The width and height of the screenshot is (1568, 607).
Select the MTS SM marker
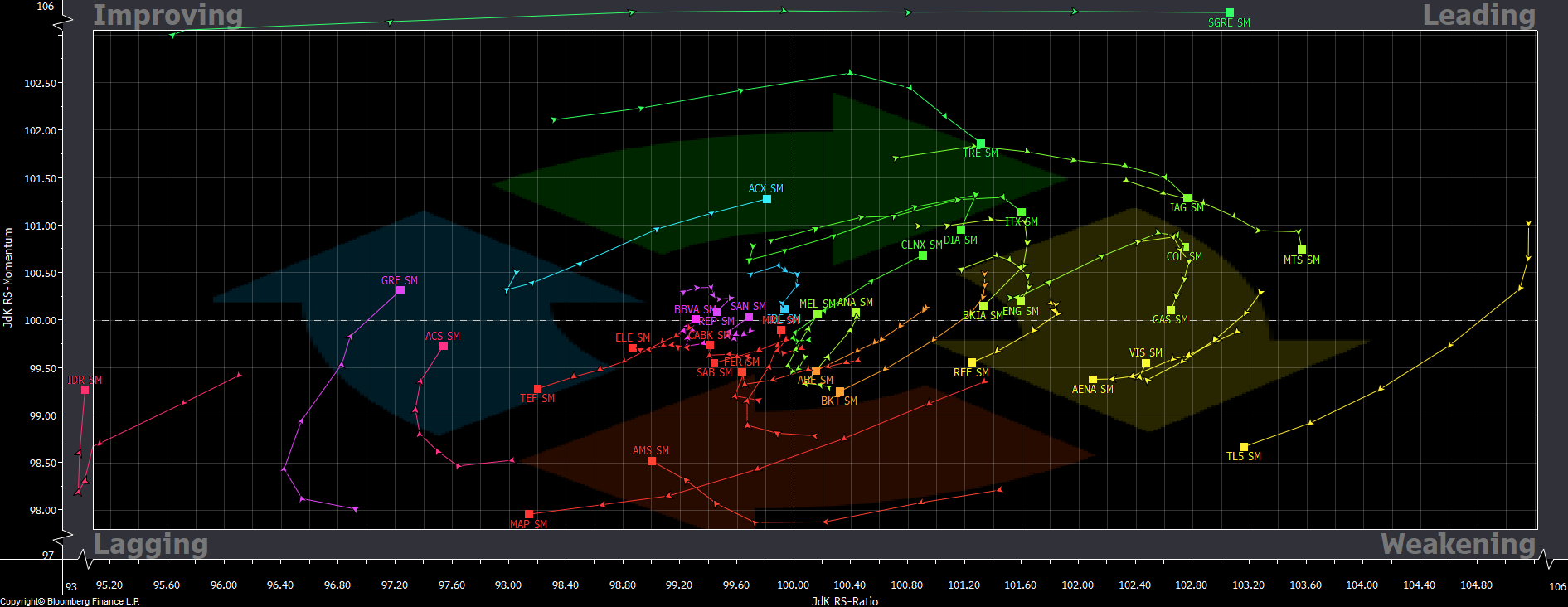coord(1302,250)
